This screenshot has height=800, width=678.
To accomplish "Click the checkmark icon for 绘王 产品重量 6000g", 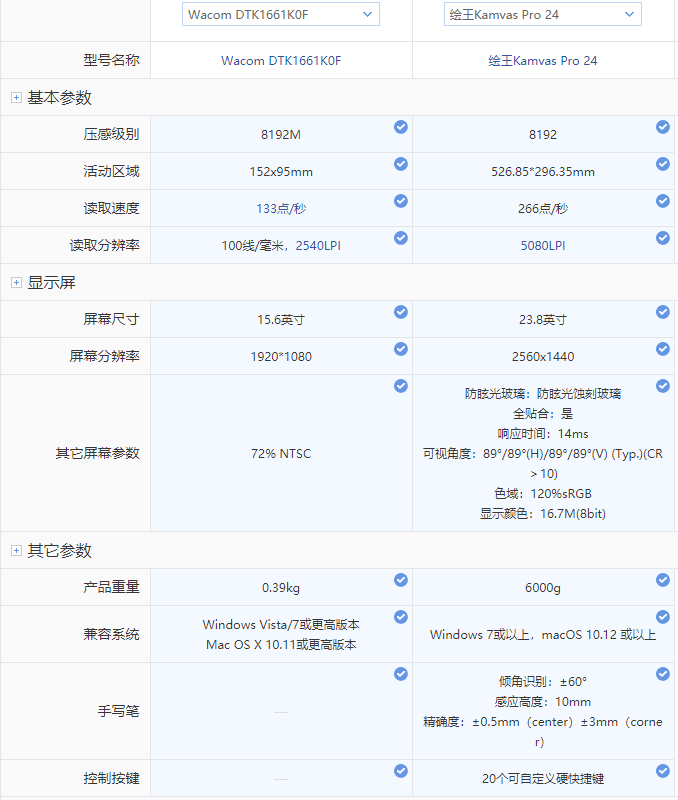I will point(663,580).
